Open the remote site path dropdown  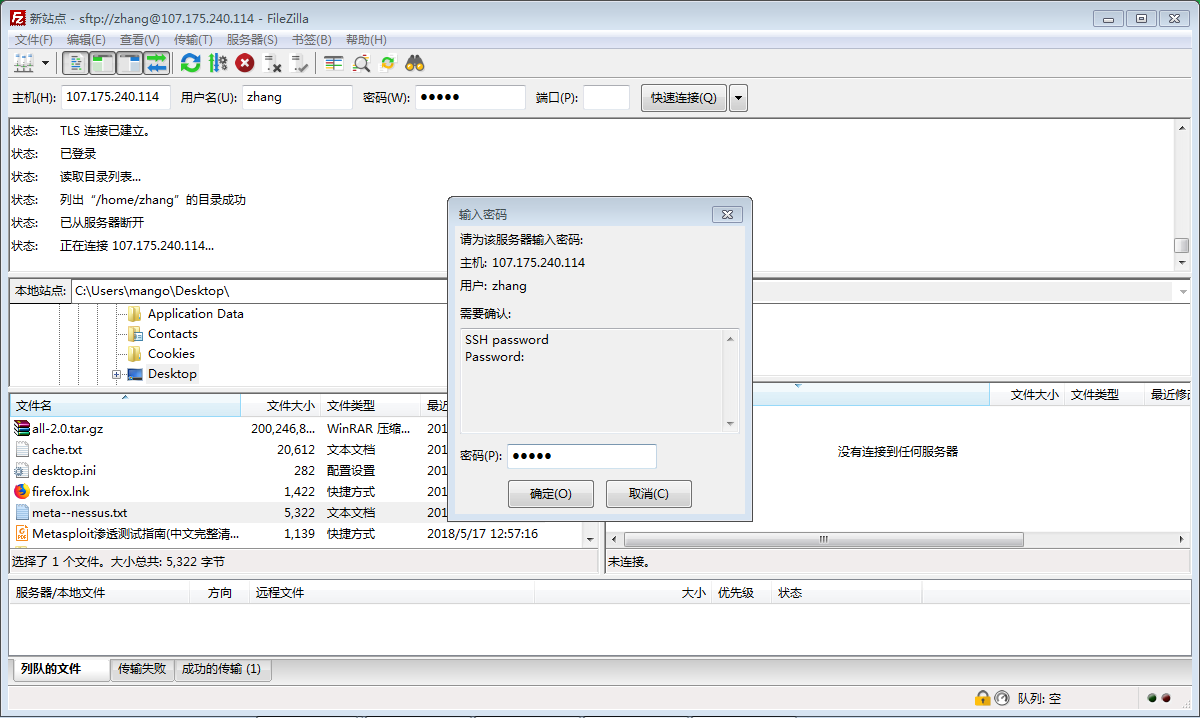coord(1182,291)
